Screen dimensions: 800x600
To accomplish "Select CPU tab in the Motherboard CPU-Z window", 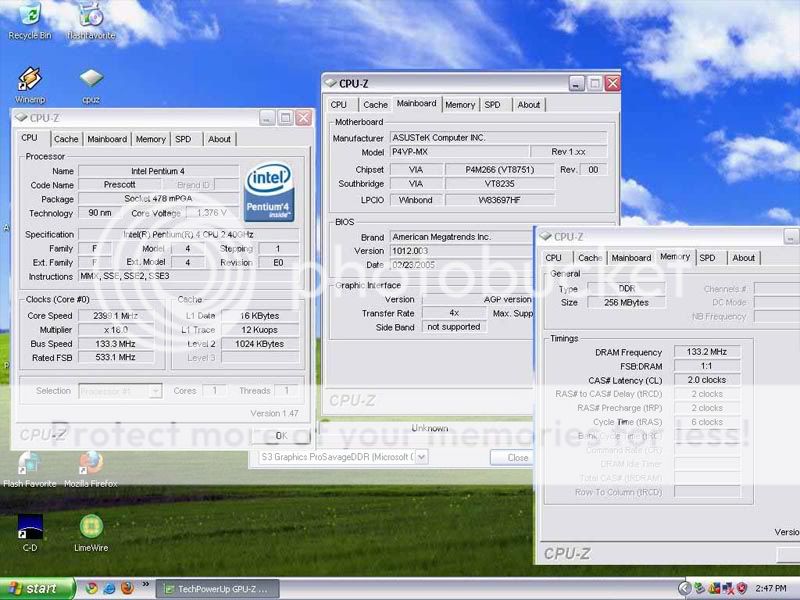I will pyautogui.click(x=339, y=105).
